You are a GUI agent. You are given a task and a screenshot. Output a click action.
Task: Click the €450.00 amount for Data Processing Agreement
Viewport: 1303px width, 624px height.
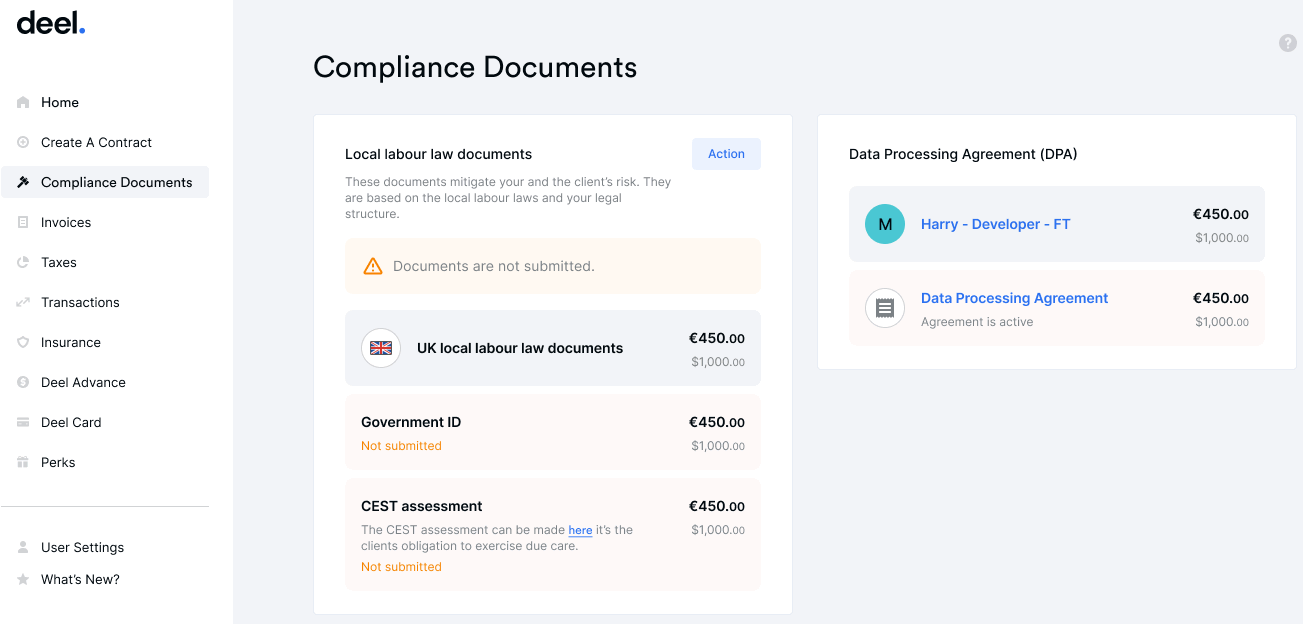(1221, 298)
